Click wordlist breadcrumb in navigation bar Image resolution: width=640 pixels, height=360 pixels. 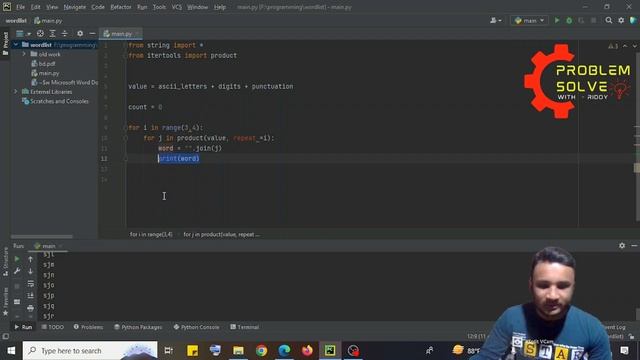click(16, 20)
